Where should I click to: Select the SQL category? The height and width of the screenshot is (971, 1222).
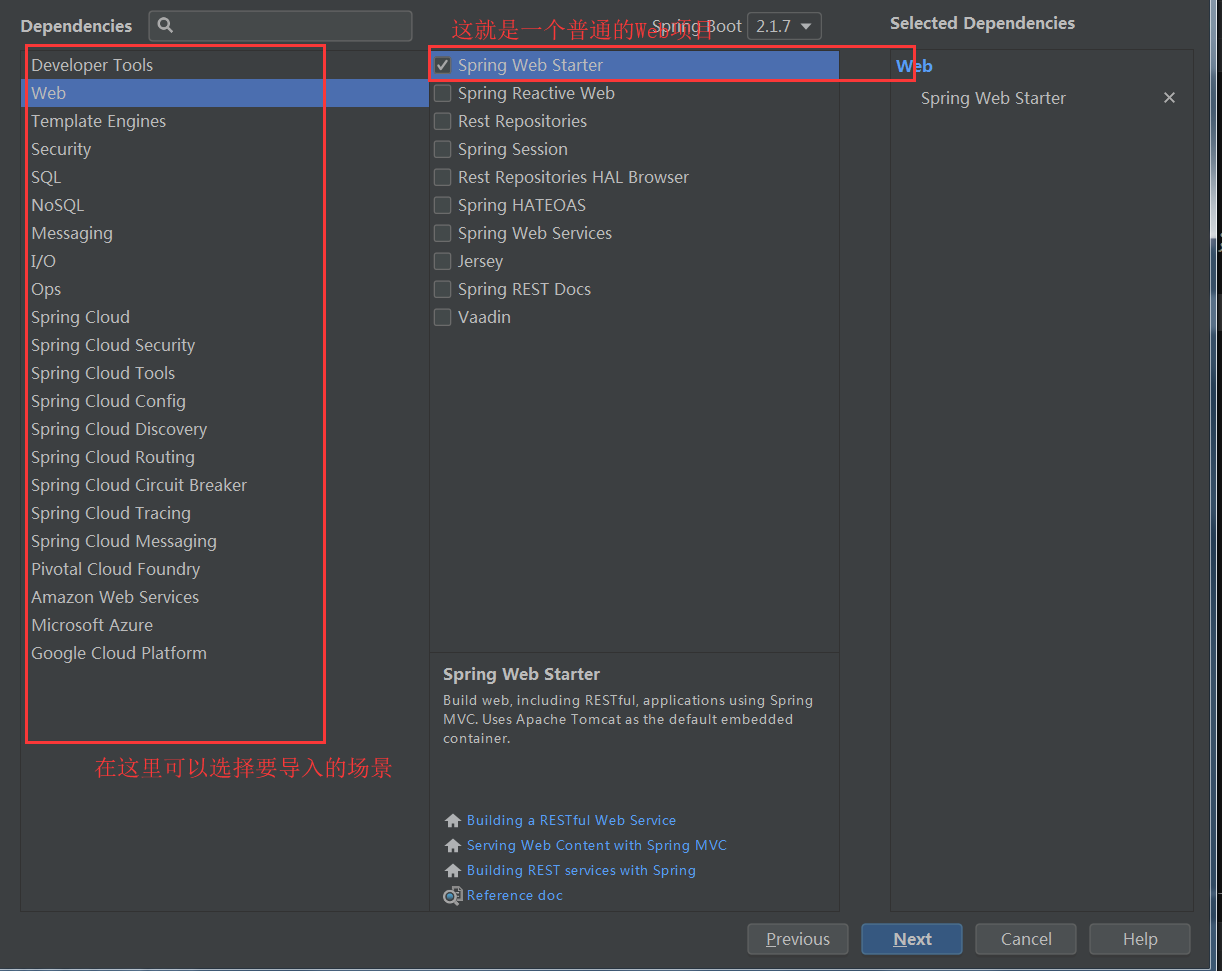[225, 177]
